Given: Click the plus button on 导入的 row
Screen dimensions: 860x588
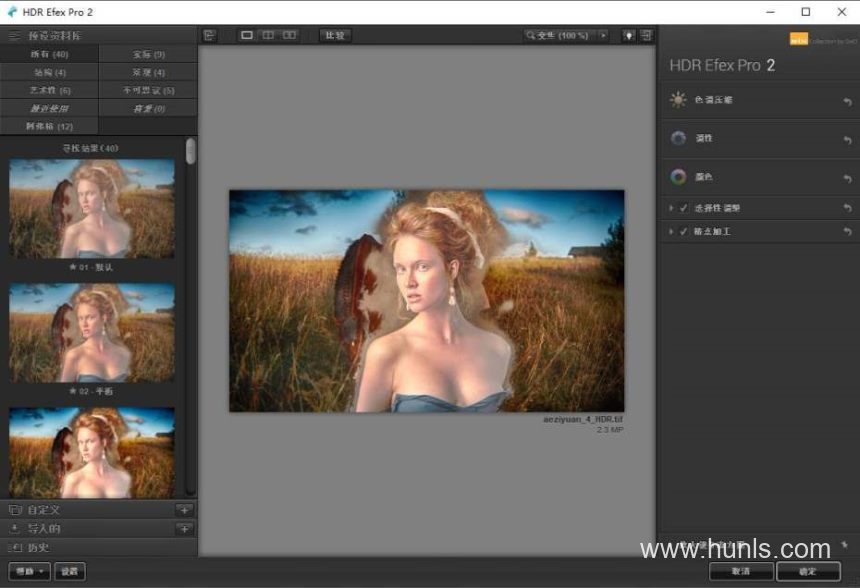Looking at the screenshot, I should point(184,529).
